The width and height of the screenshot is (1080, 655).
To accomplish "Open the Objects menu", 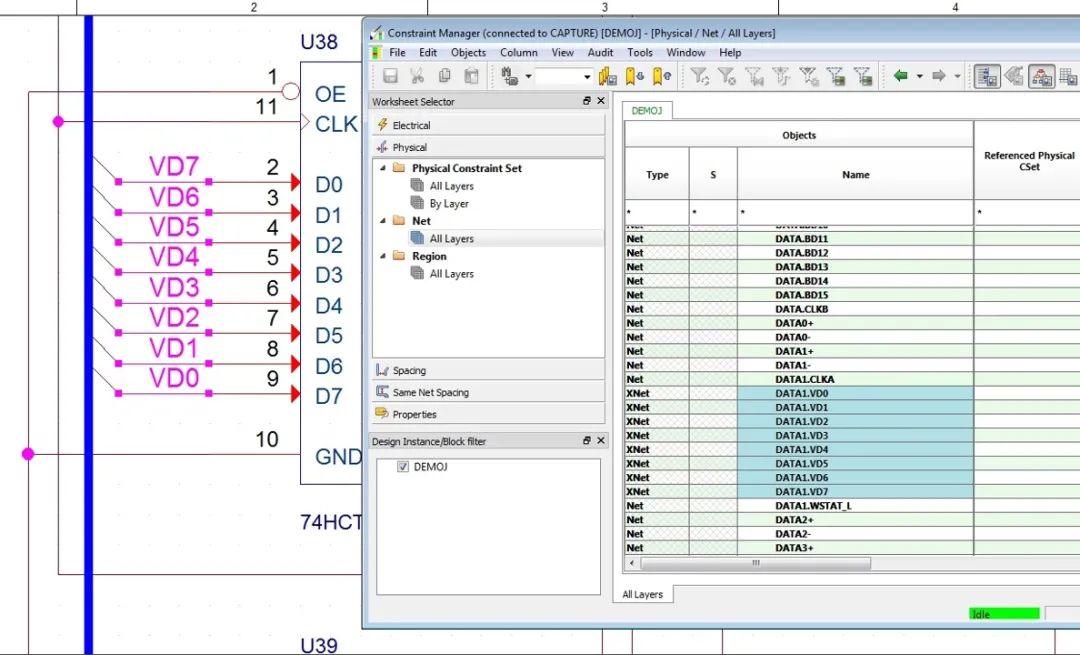I will 468,52.
